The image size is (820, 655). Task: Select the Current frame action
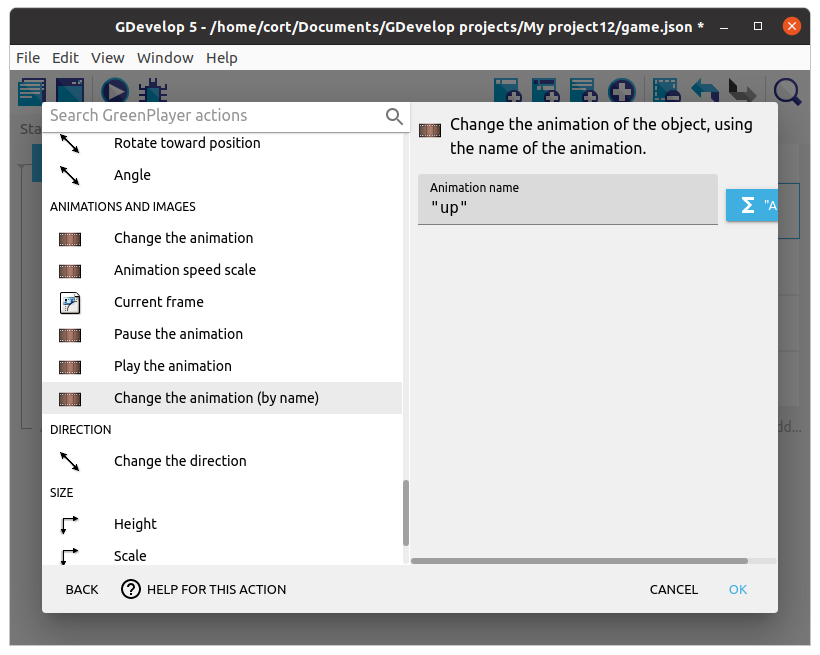222,302
